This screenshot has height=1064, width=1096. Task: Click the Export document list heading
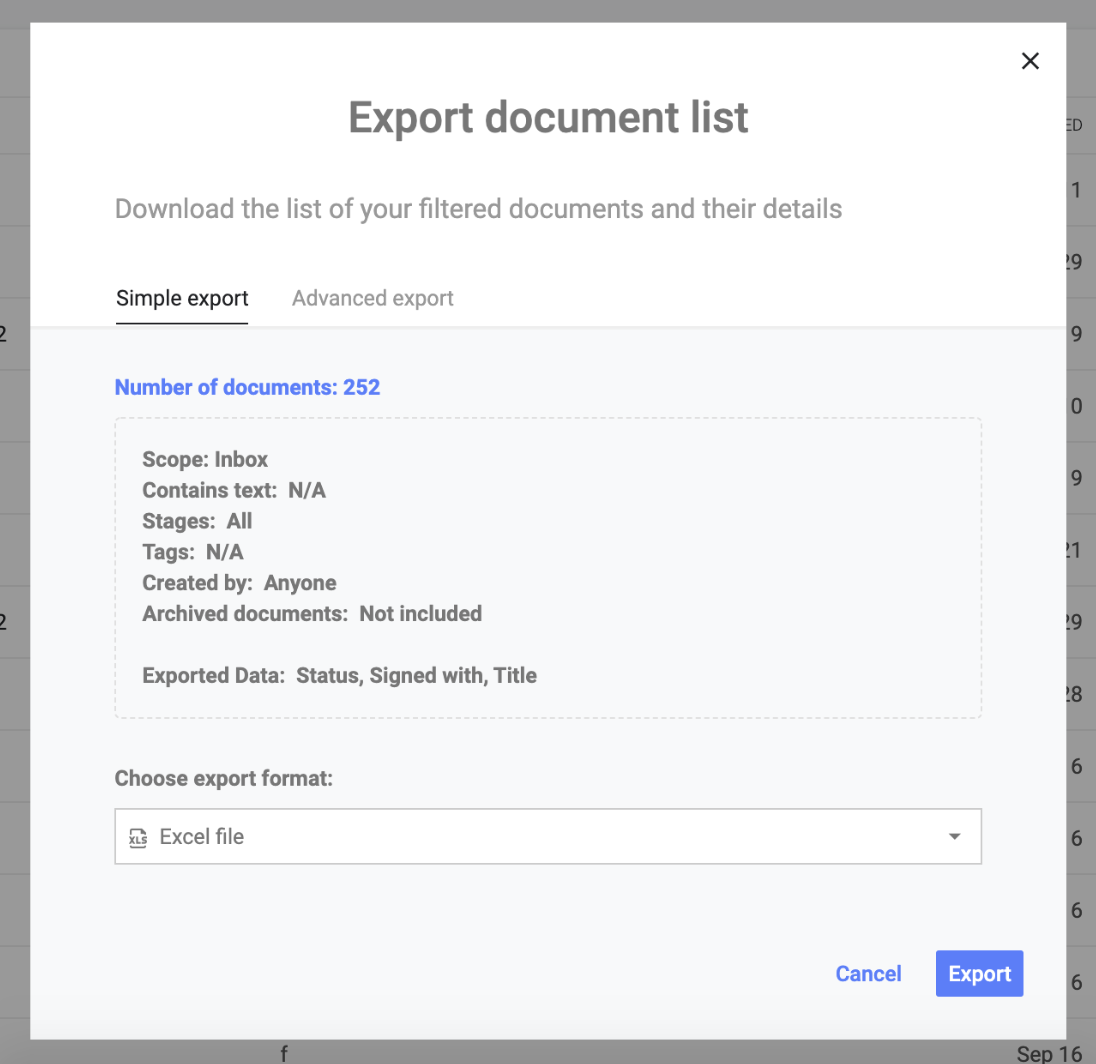pos(548,117)
